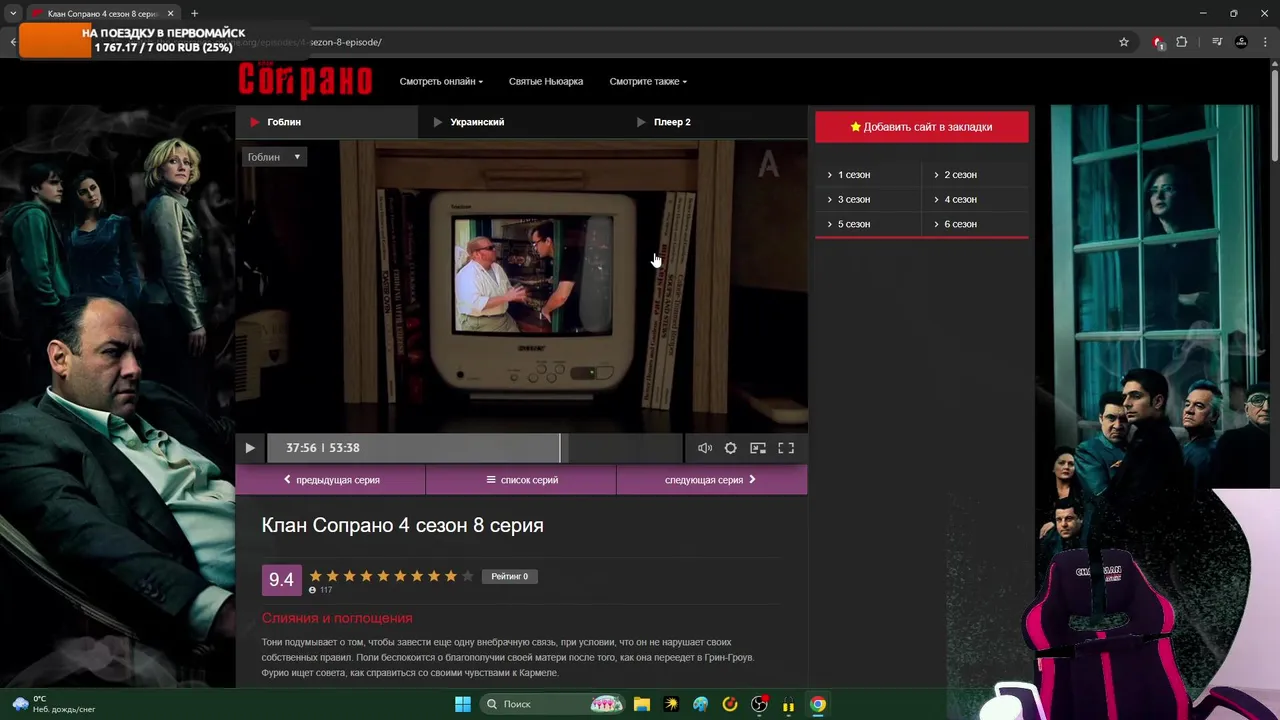Screen dimensions: 1280x720
Task: Open 5 сезон link
Action: (x=853, y=224)
